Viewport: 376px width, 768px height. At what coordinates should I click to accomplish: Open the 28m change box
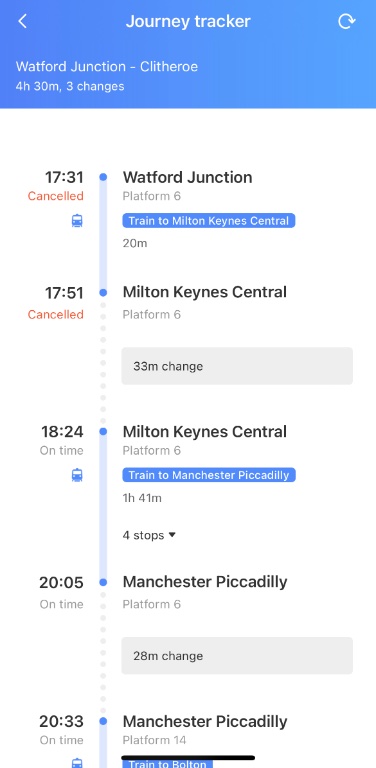(x=237, y=656)
